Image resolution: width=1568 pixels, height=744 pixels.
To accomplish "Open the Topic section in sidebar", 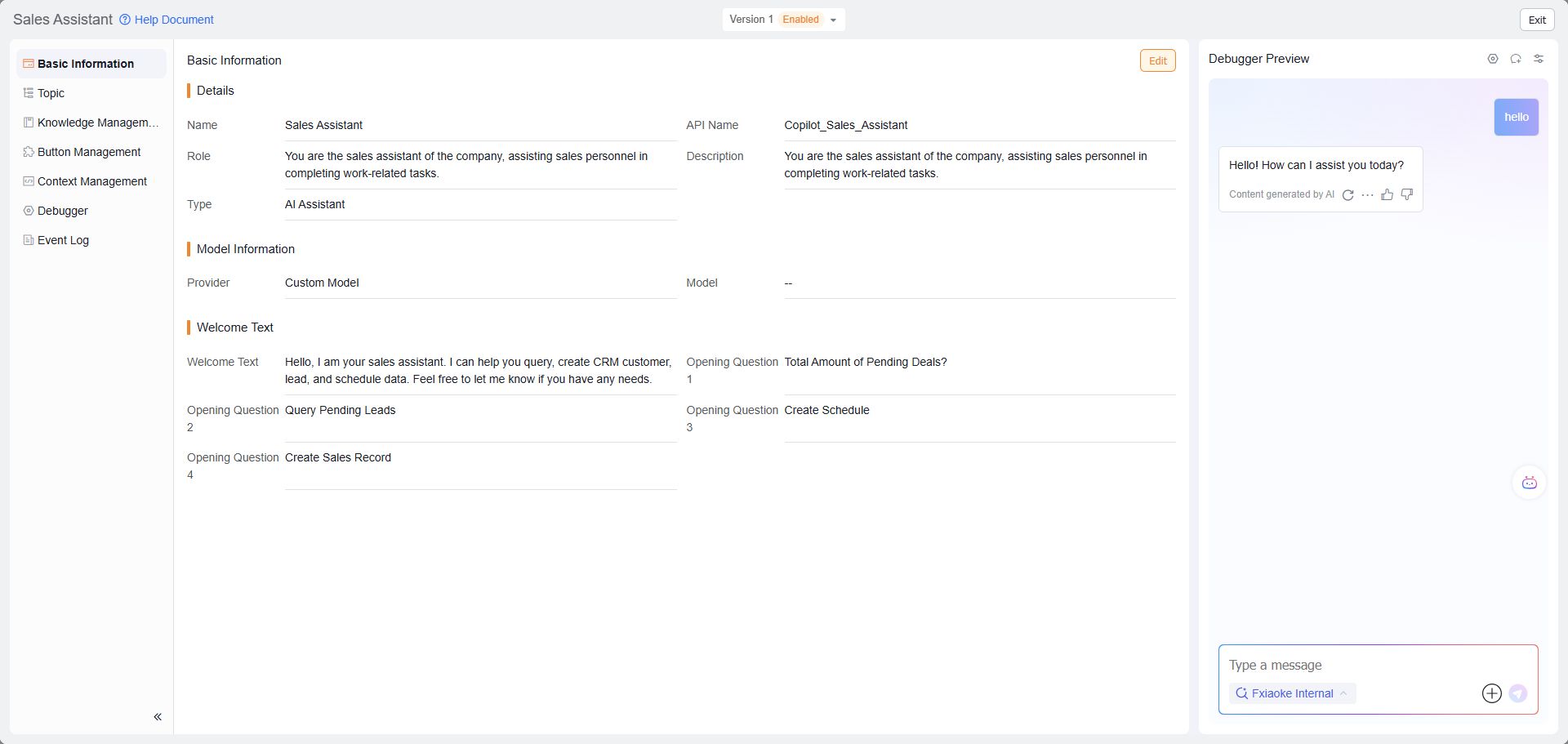I will click(x=51, y=93).
